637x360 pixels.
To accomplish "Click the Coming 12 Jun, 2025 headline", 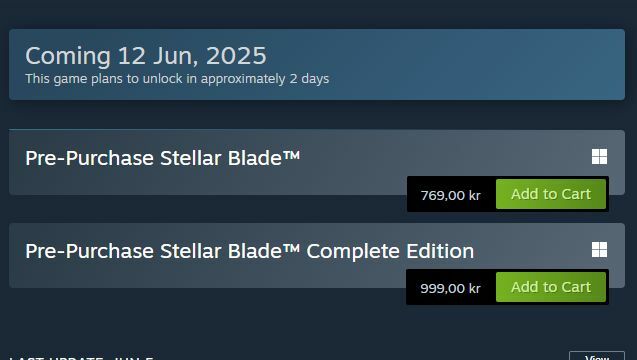I will tap(146, 56).
